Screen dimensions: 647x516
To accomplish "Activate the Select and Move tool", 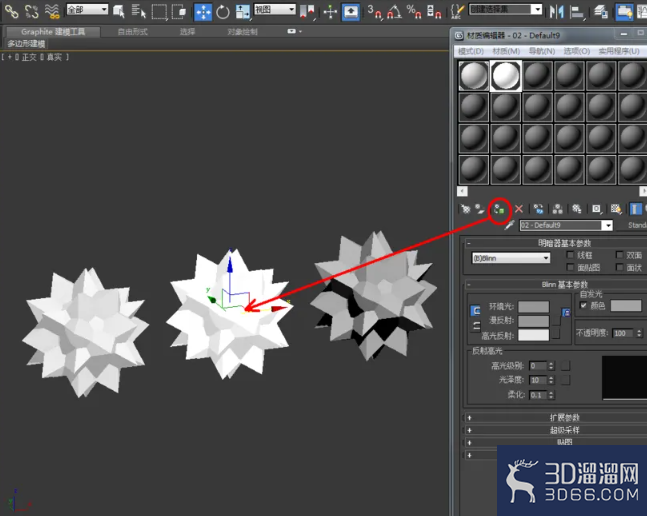I will (203, 12).
